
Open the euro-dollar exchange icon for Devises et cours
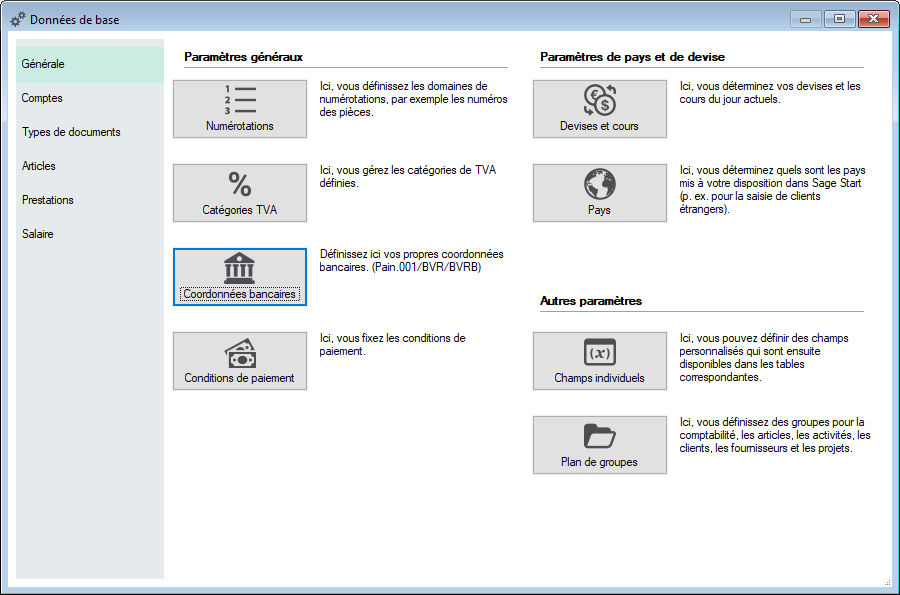click(x=600, y=100)
